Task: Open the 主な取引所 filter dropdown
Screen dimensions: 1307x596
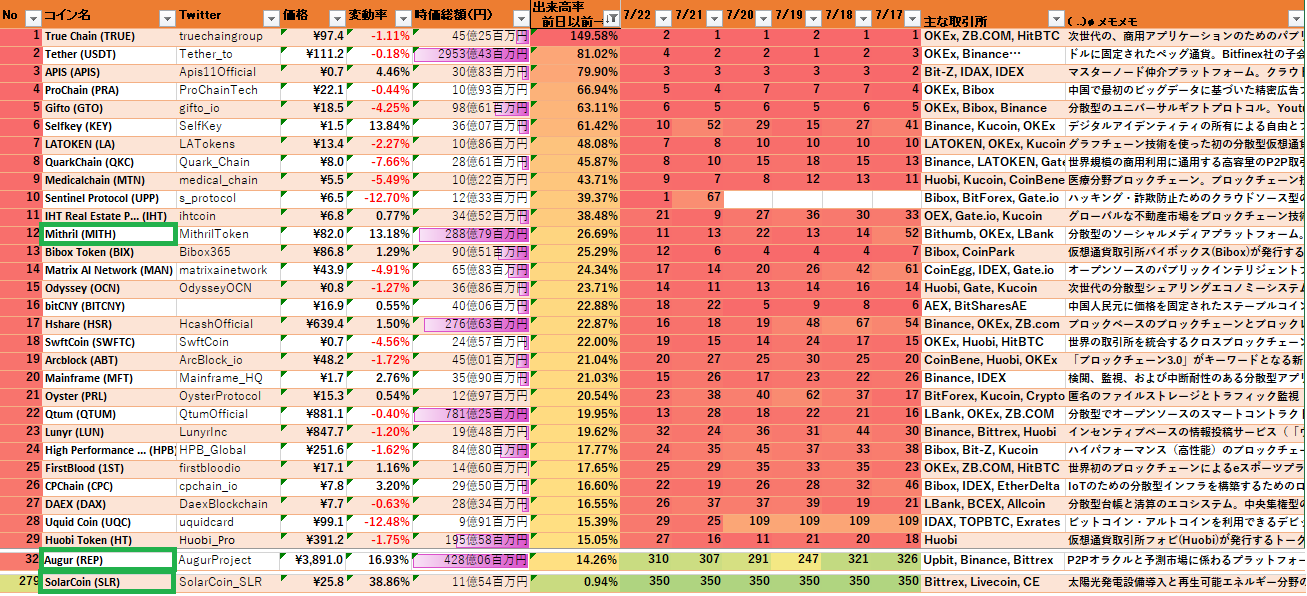Action: pos(1056,19)
